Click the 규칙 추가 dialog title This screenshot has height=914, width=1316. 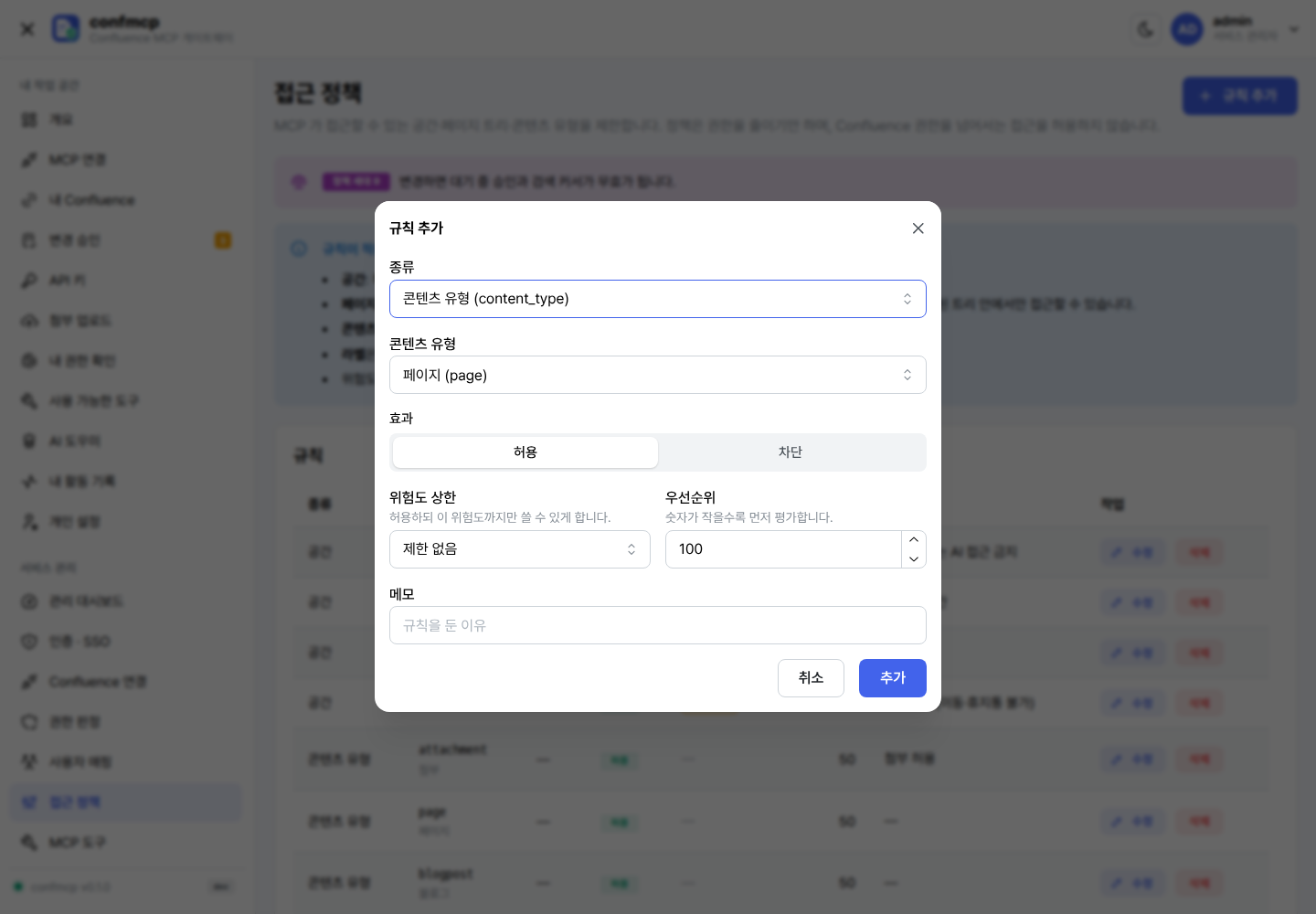417,228
